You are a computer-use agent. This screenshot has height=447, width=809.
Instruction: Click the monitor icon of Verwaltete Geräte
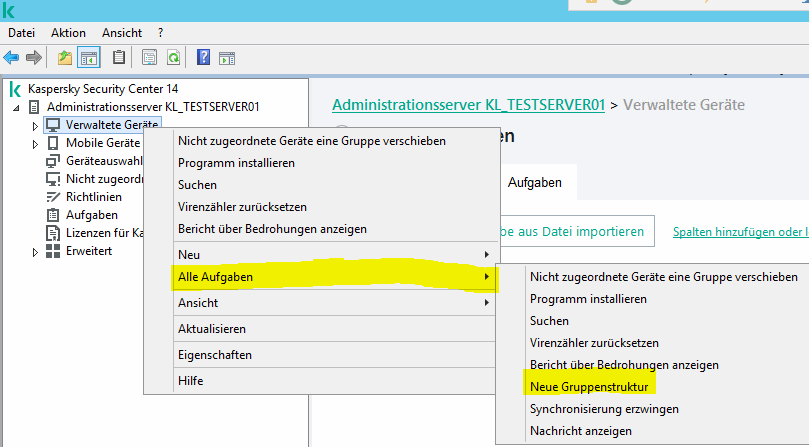coord(53,124)
